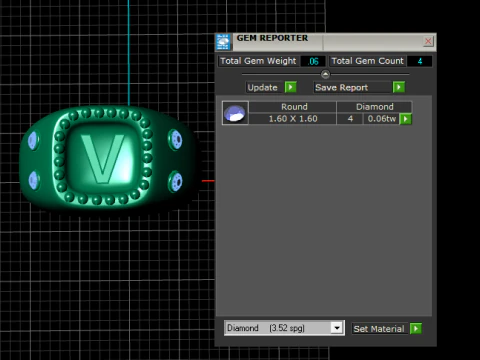Click the Total Gem Weight value .06

pyautogui.click(x=313, y=61)
